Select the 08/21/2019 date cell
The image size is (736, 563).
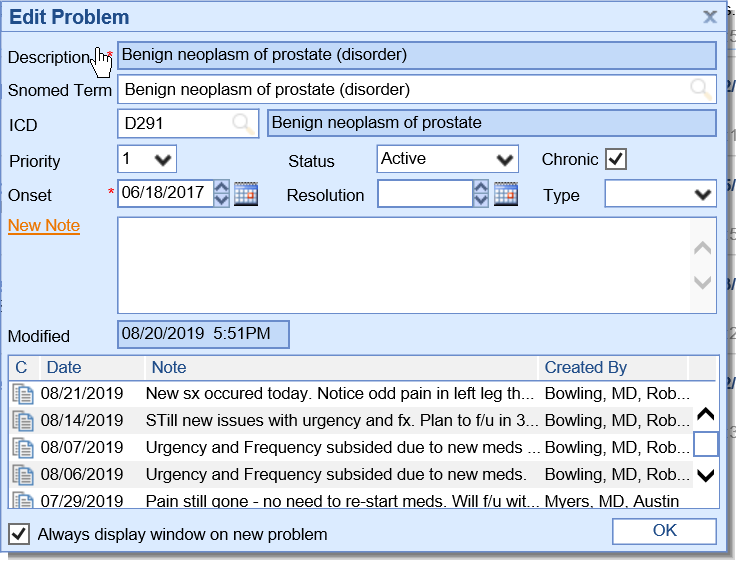click(x=82, y=393)
